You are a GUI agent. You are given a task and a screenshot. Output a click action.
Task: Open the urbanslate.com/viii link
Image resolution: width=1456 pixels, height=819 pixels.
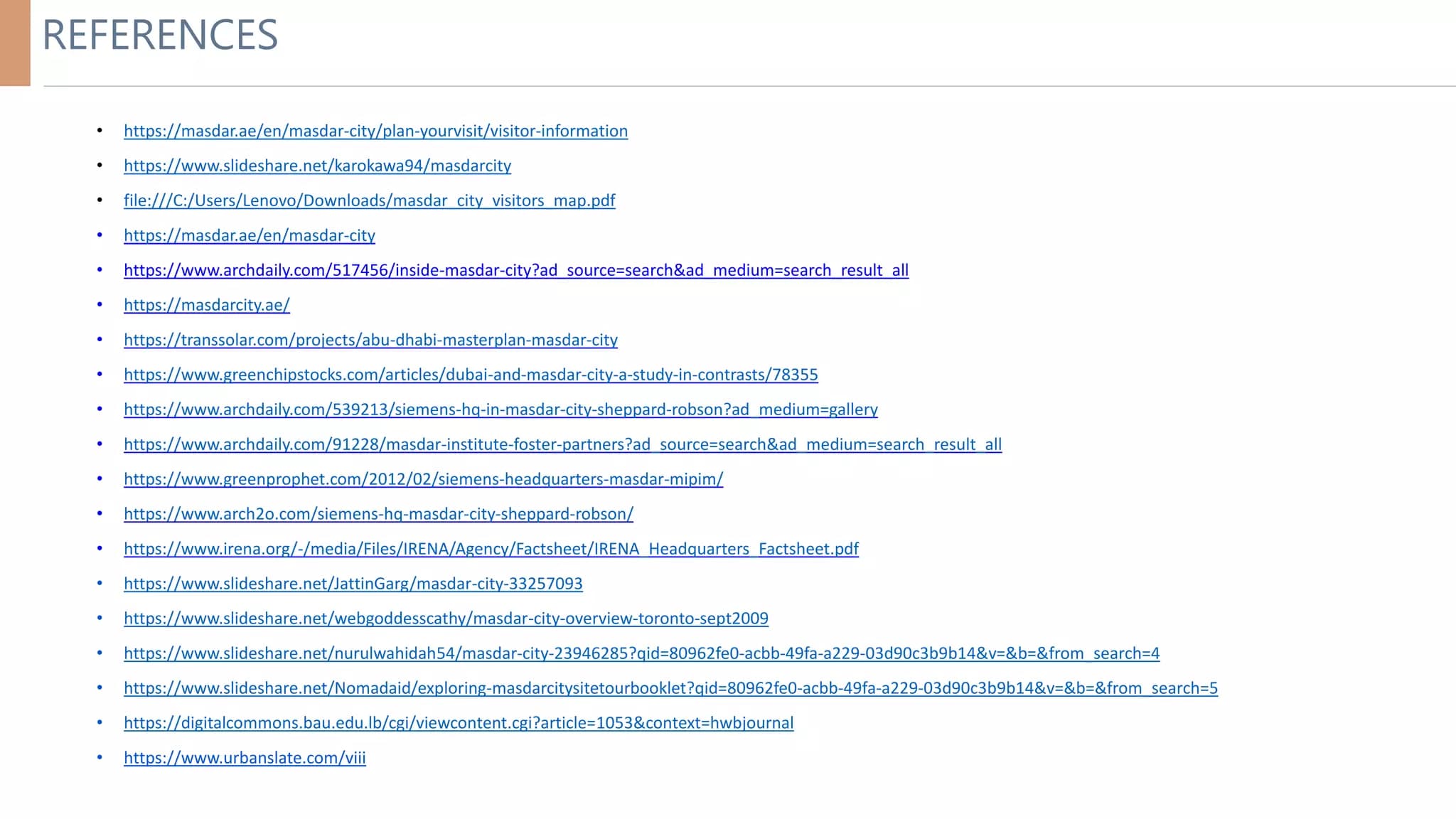pyautogui.click(x=245, y=758)
